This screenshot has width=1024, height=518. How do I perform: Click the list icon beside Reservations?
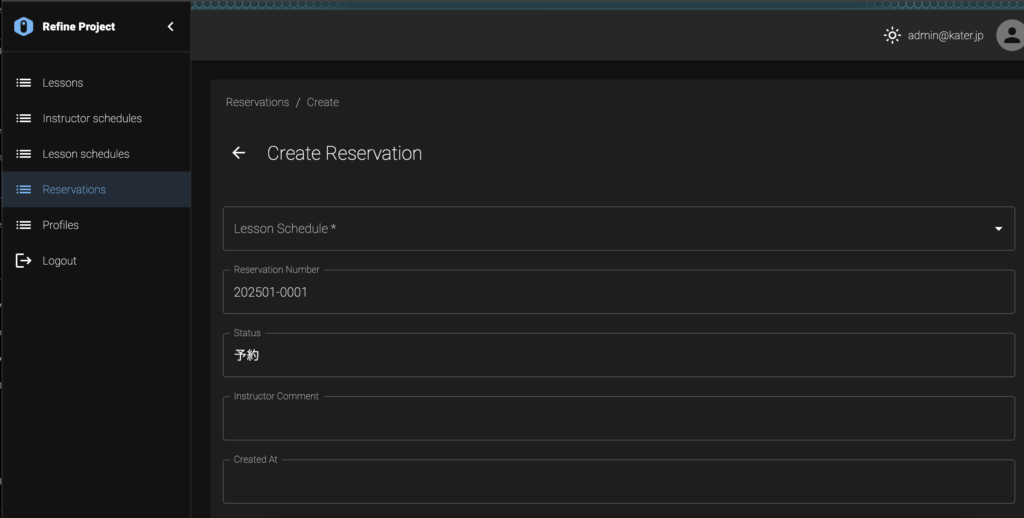pyautogui.click(x=24, y=189)
